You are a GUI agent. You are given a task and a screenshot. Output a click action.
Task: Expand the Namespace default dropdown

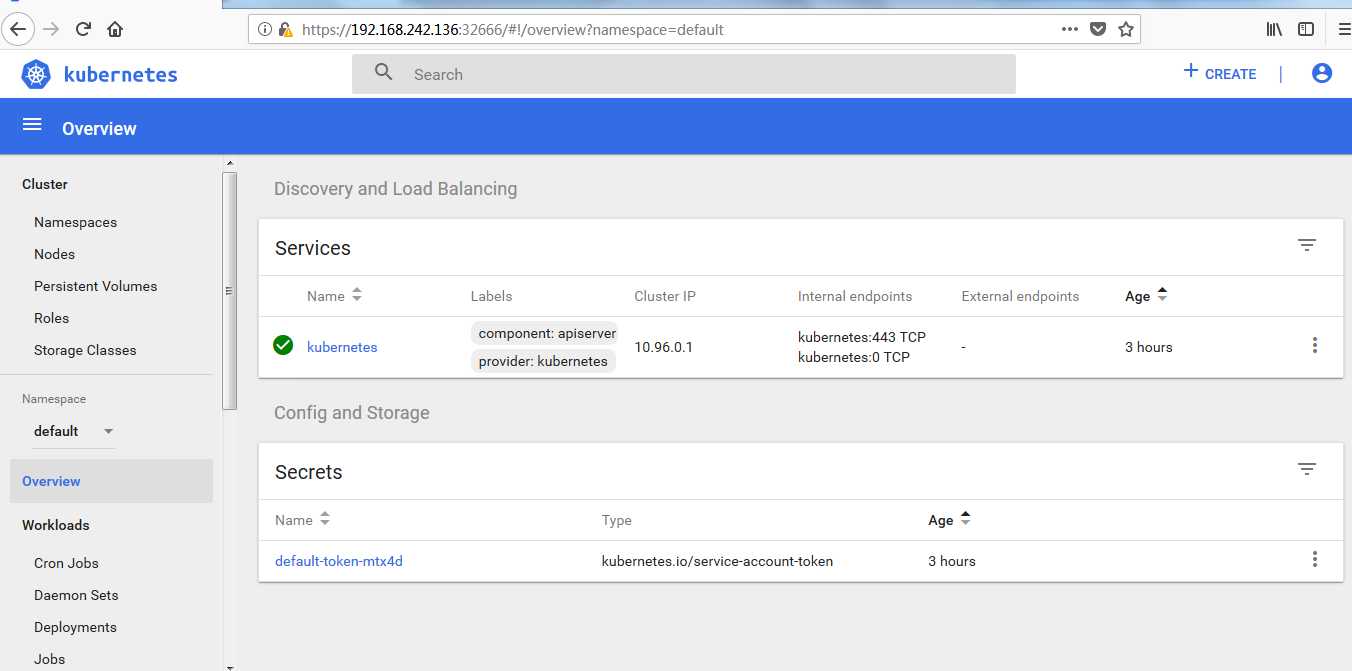point(73,431)
